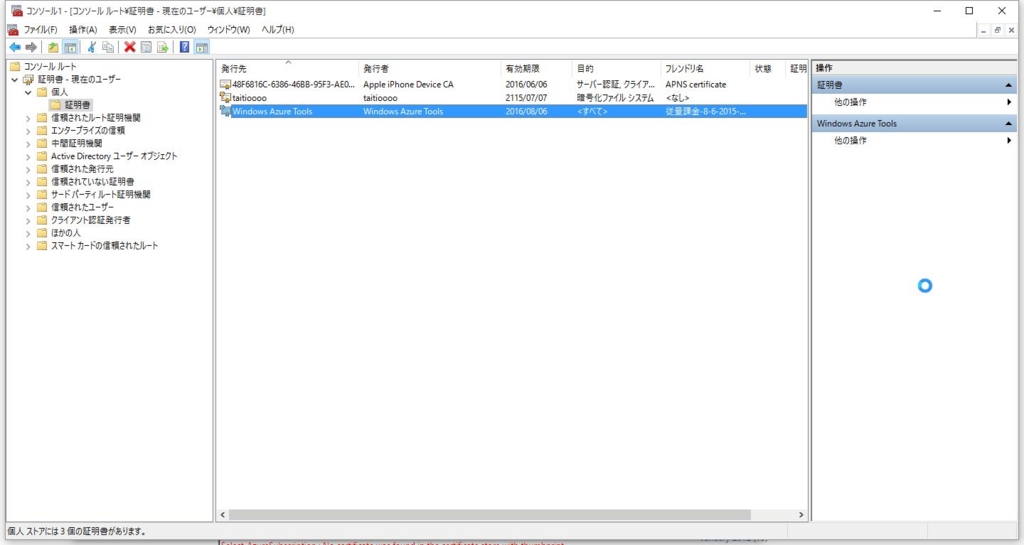Click the horizontal scrollbar thumb in certificate list

click(x=490, y=514)
